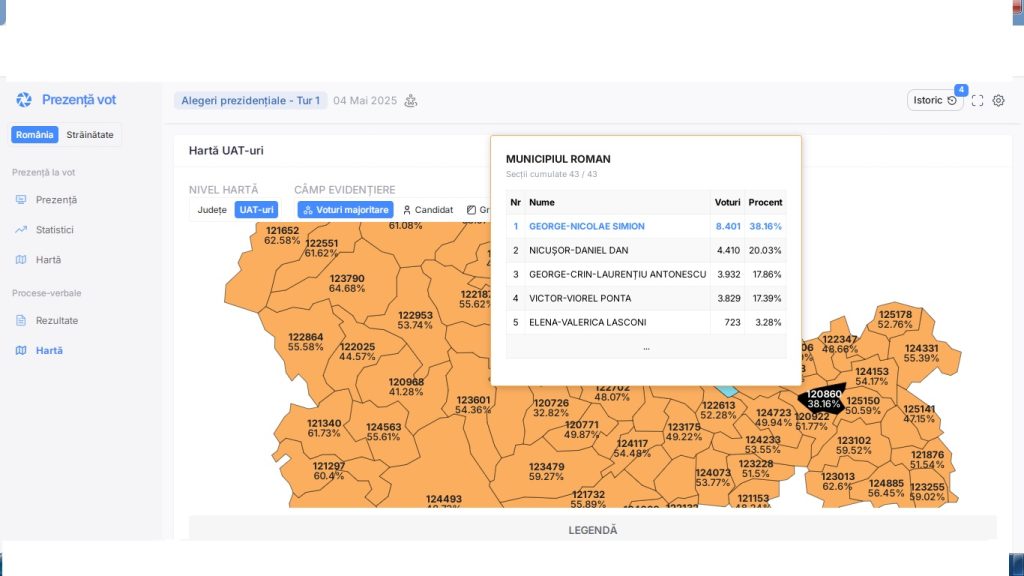The height and width of the screenshot is (576, 1024).
Task: Toggle fullscreen mode icon
Action: pyautogui.click(x=977, y=101)
